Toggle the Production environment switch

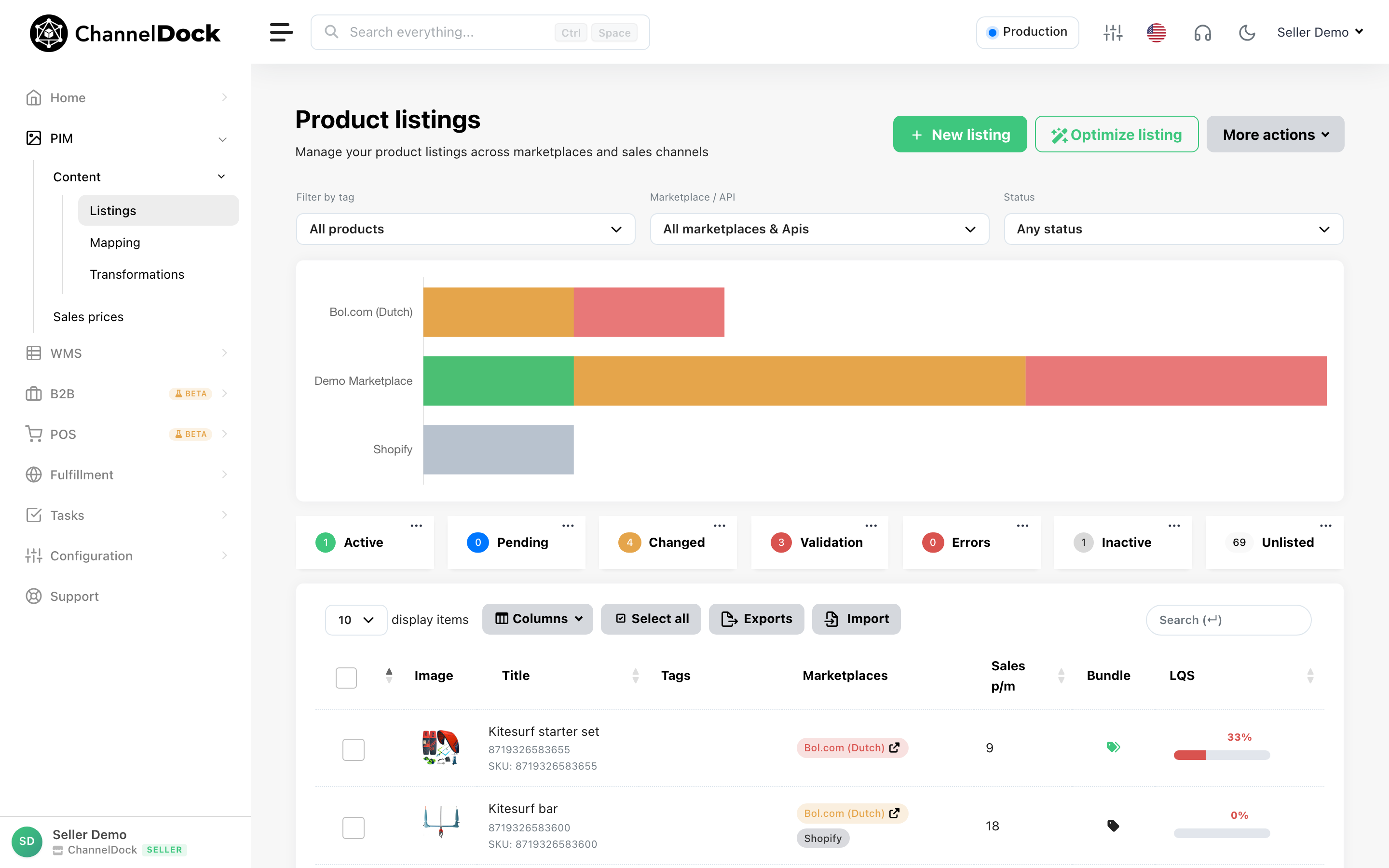pos(1027,32)
